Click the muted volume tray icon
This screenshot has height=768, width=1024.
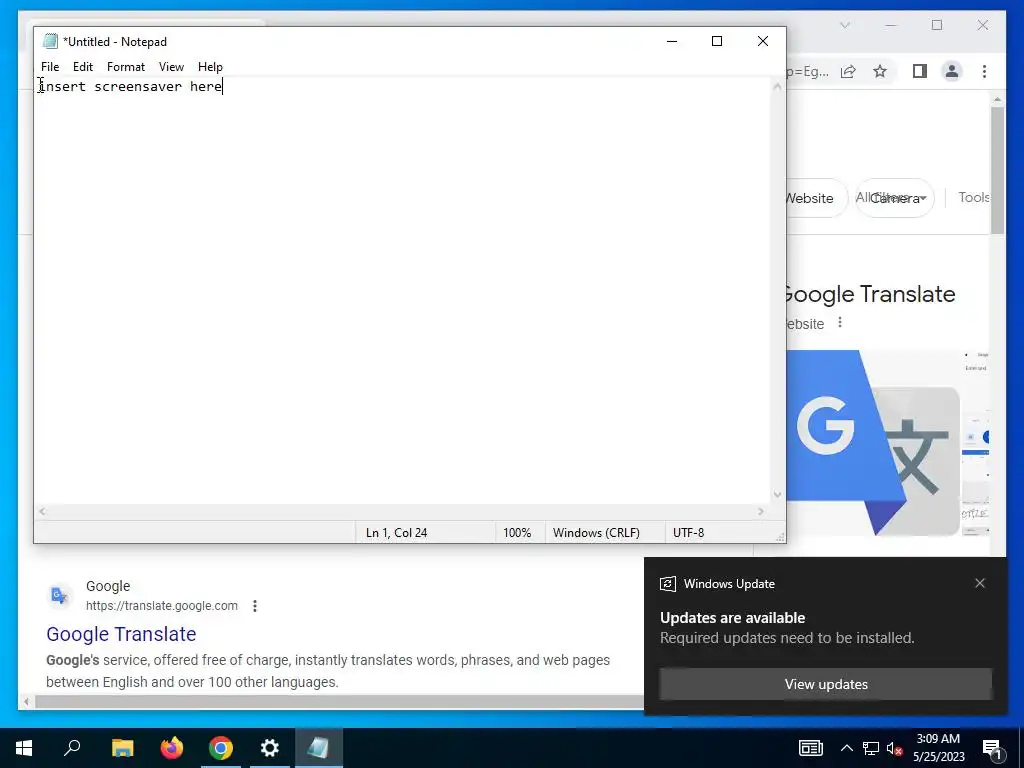894,748
